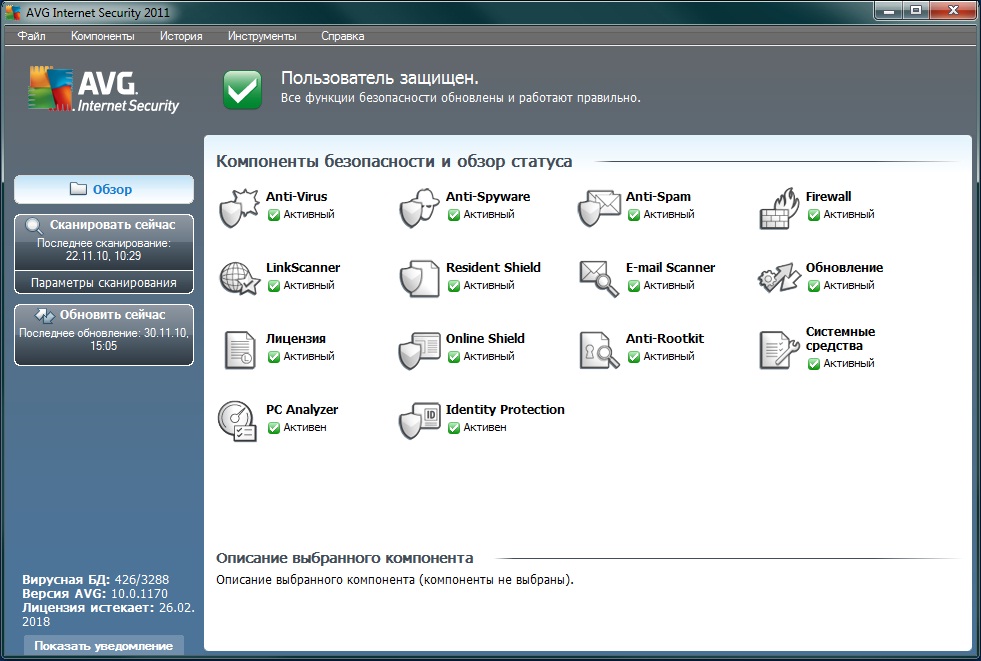Select the Resident Shield icon

pyautogui.click(x=419, y=278)
